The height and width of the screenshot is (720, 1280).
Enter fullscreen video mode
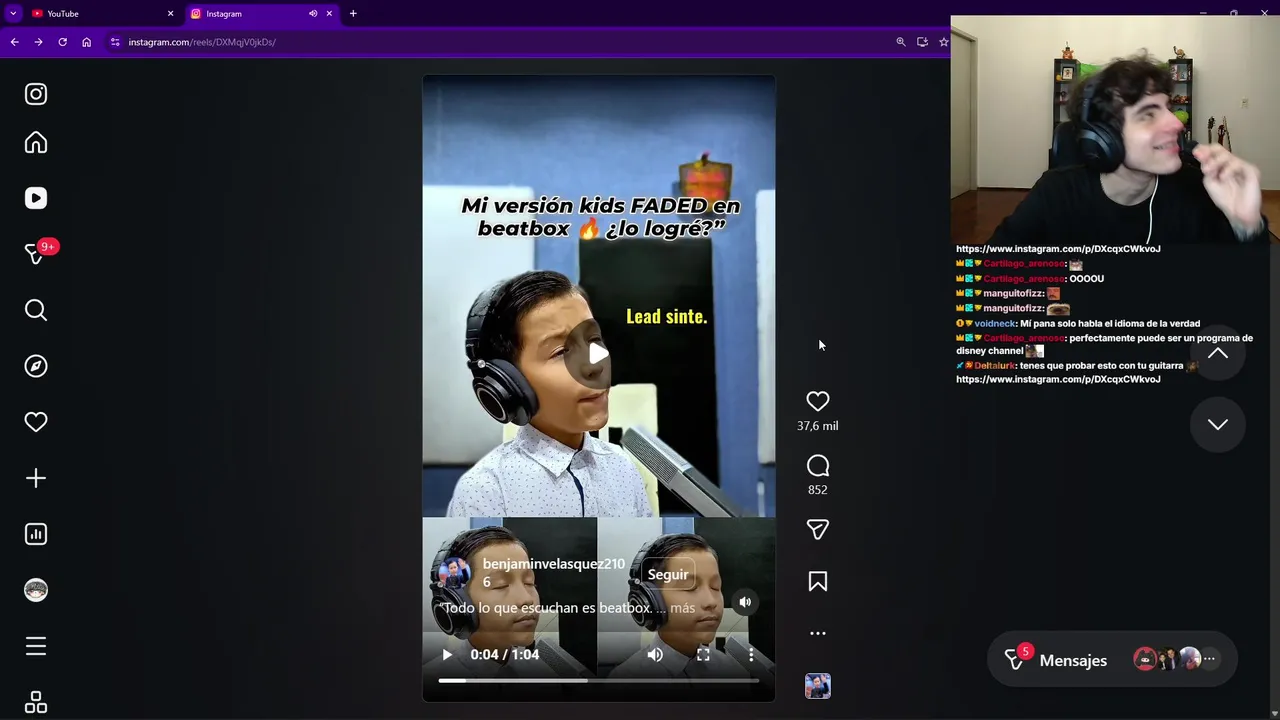click(703, 655)
